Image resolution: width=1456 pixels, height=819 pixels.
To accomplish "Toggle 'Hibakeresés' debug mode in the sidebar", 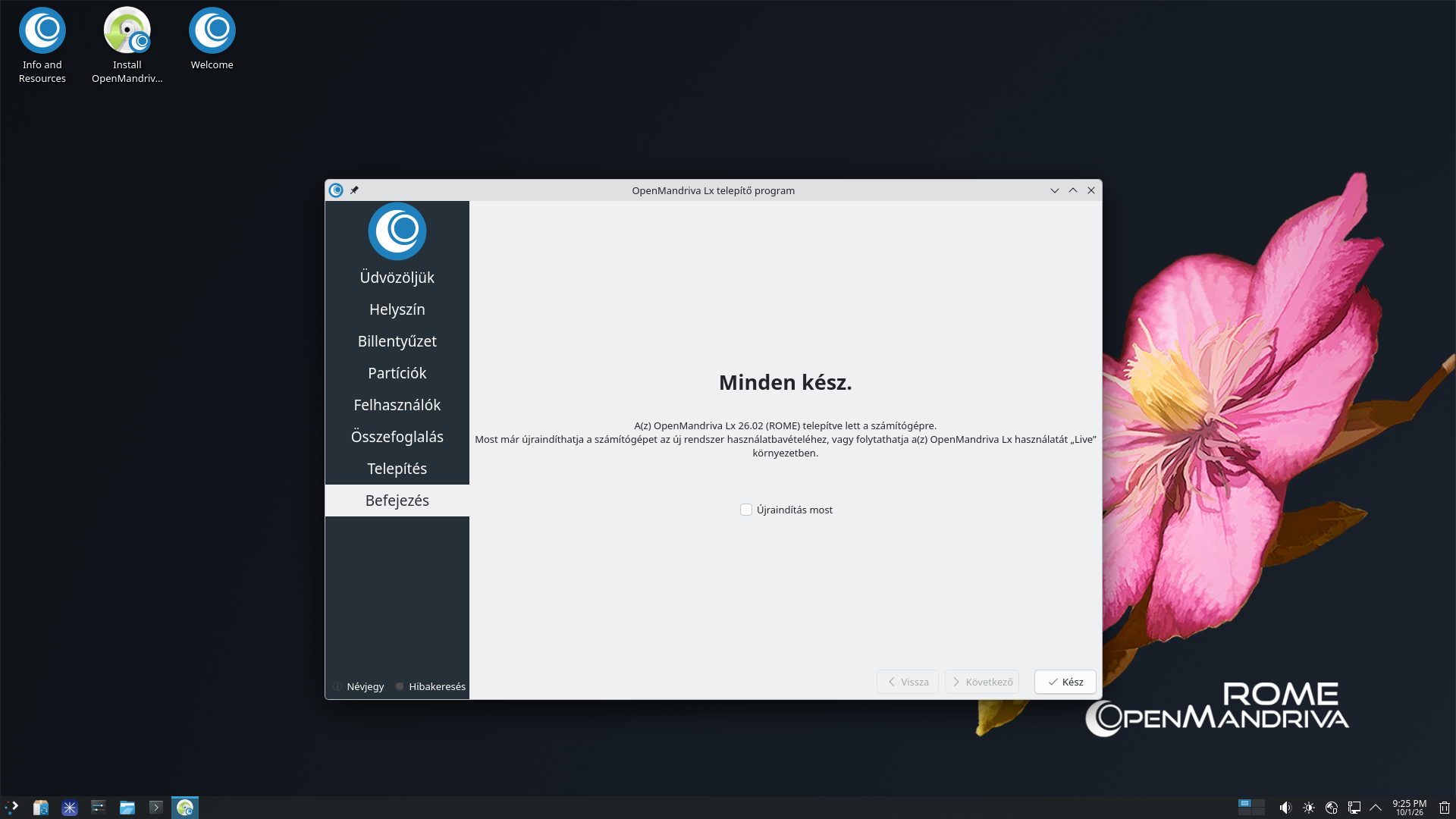I will [430, 686].
